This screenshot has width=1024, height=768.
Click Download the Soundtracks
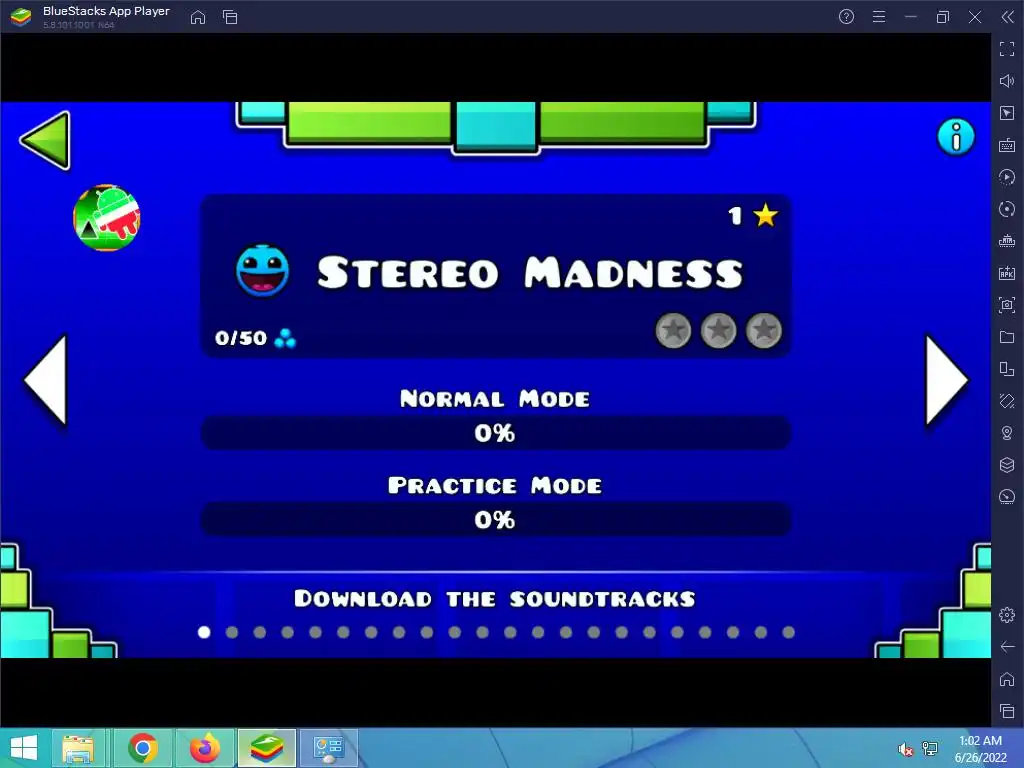coord(495,599)
